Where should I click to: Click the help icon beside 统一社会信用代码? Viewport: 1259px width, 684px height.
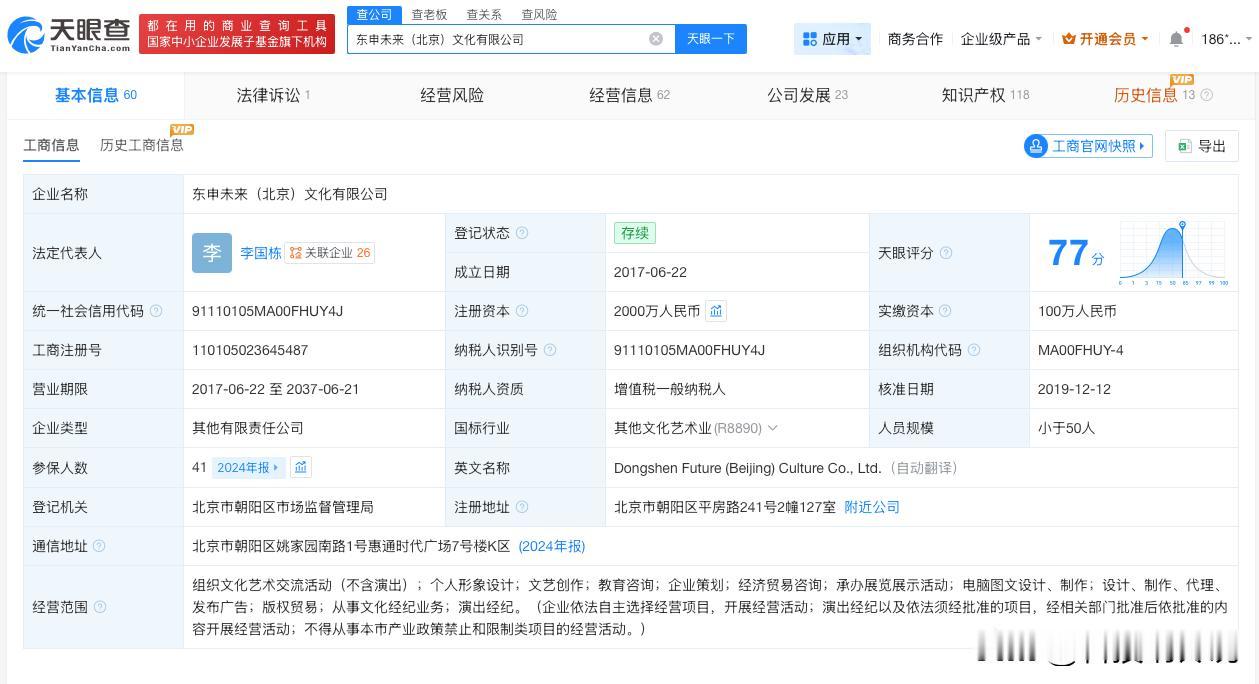[x=156, y=311]
